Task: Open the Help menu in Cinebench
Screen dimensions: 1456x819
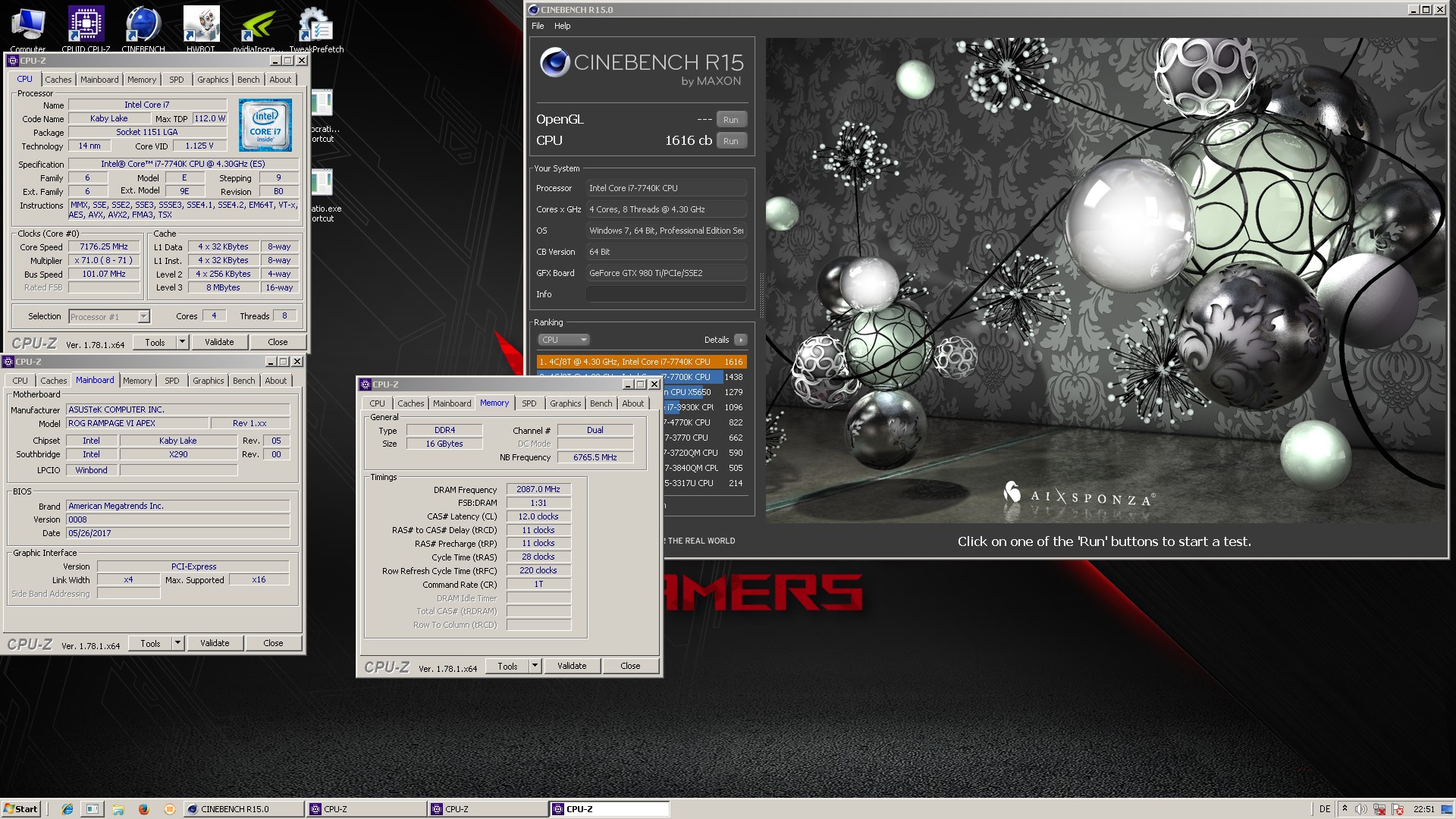Action: click(x=562, y=26)
